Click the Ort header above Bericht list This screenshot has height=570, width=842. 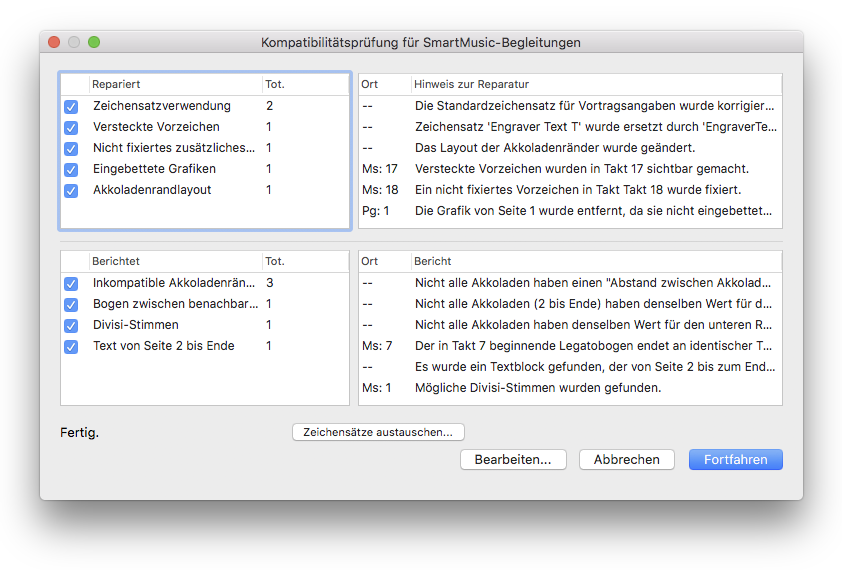pyautogui.click(x=385, y=261)
